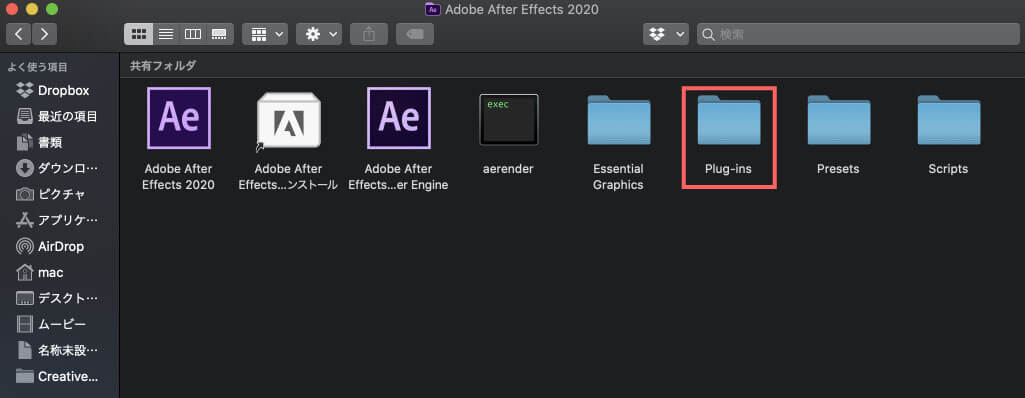Select the After Effects Render Engine icon

pos(399,118)
